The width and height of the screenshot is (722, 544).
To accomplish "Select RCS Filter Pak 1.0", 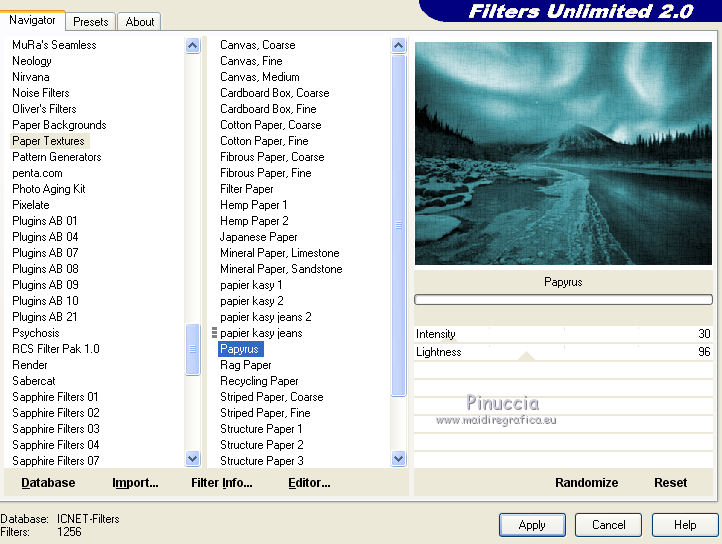I will click(x=56, y=349).
